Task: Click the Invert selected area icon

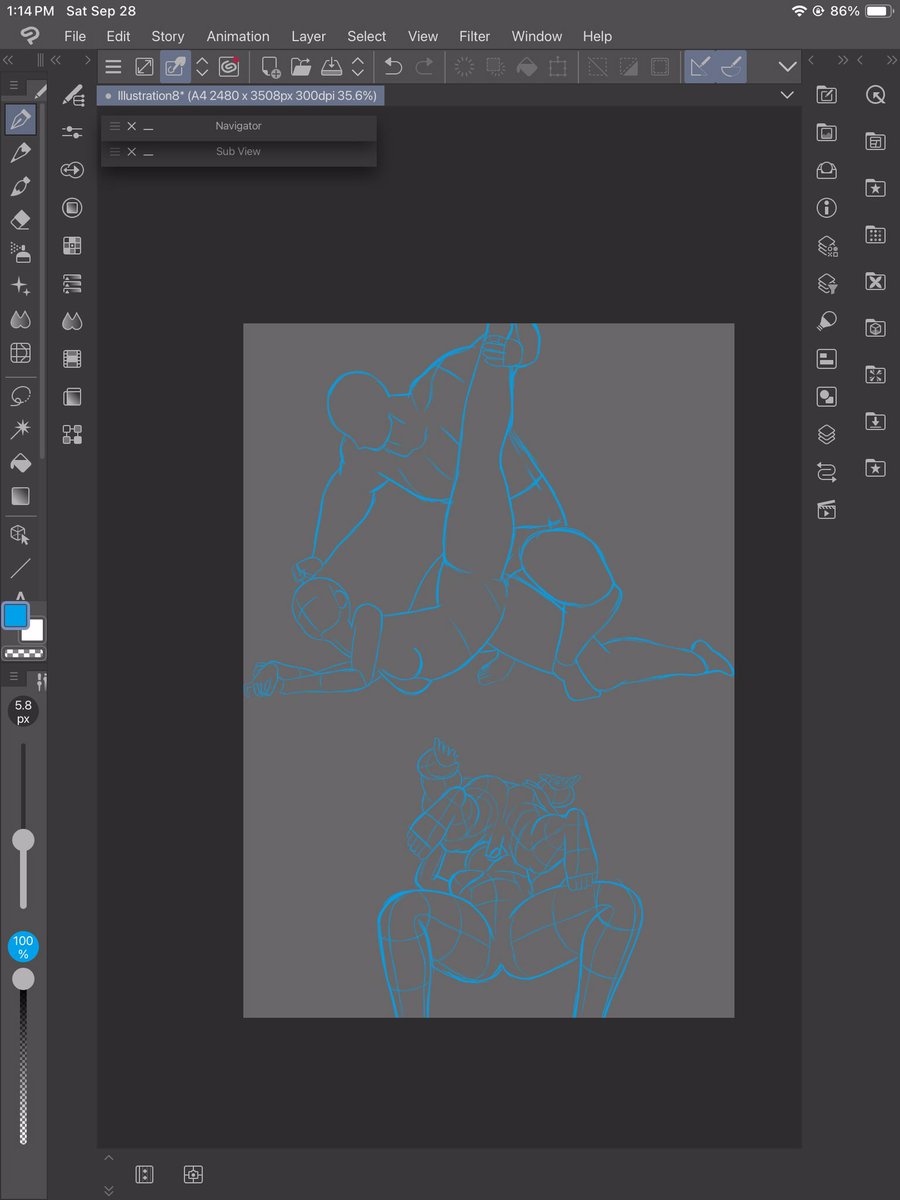Action: (628, 67)
